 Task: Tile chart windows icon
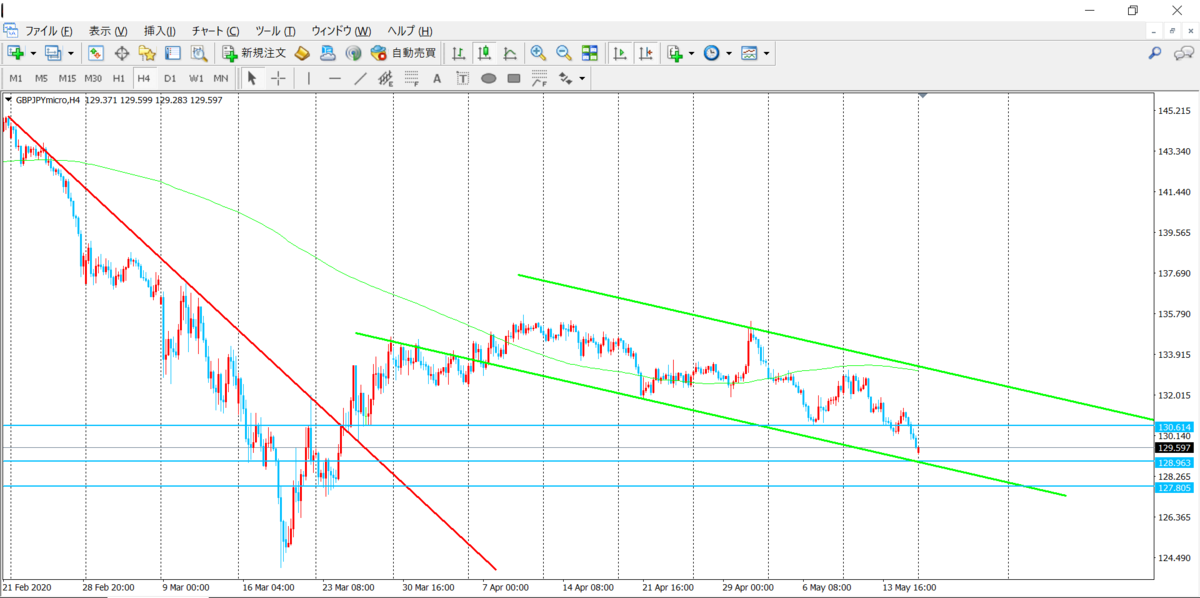click(x=590, y=53)
